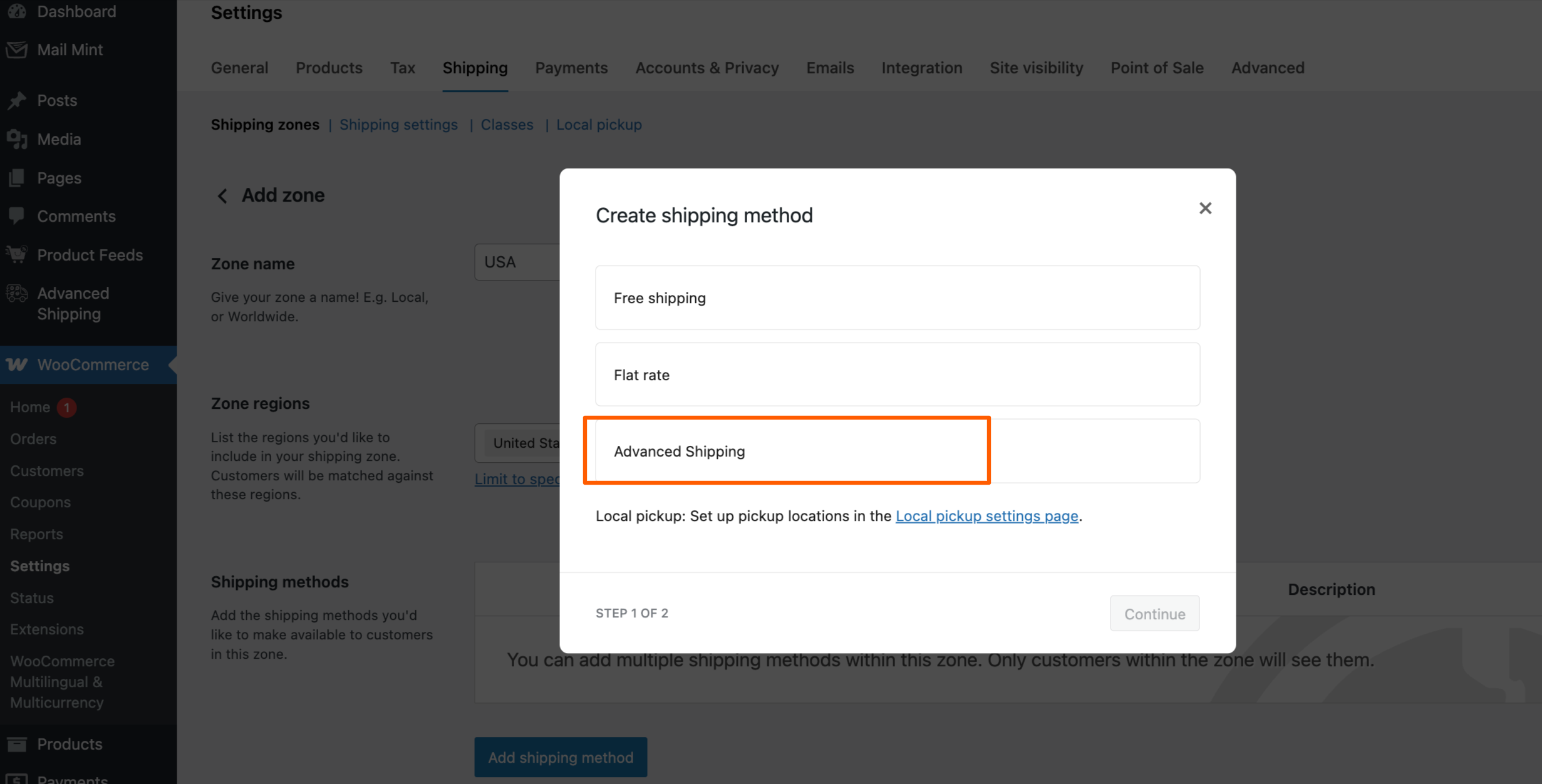The height and width of the screenshot is (784, 1542).
Task: Open WooCommerce Extensions submenu item
Action: 47,629
